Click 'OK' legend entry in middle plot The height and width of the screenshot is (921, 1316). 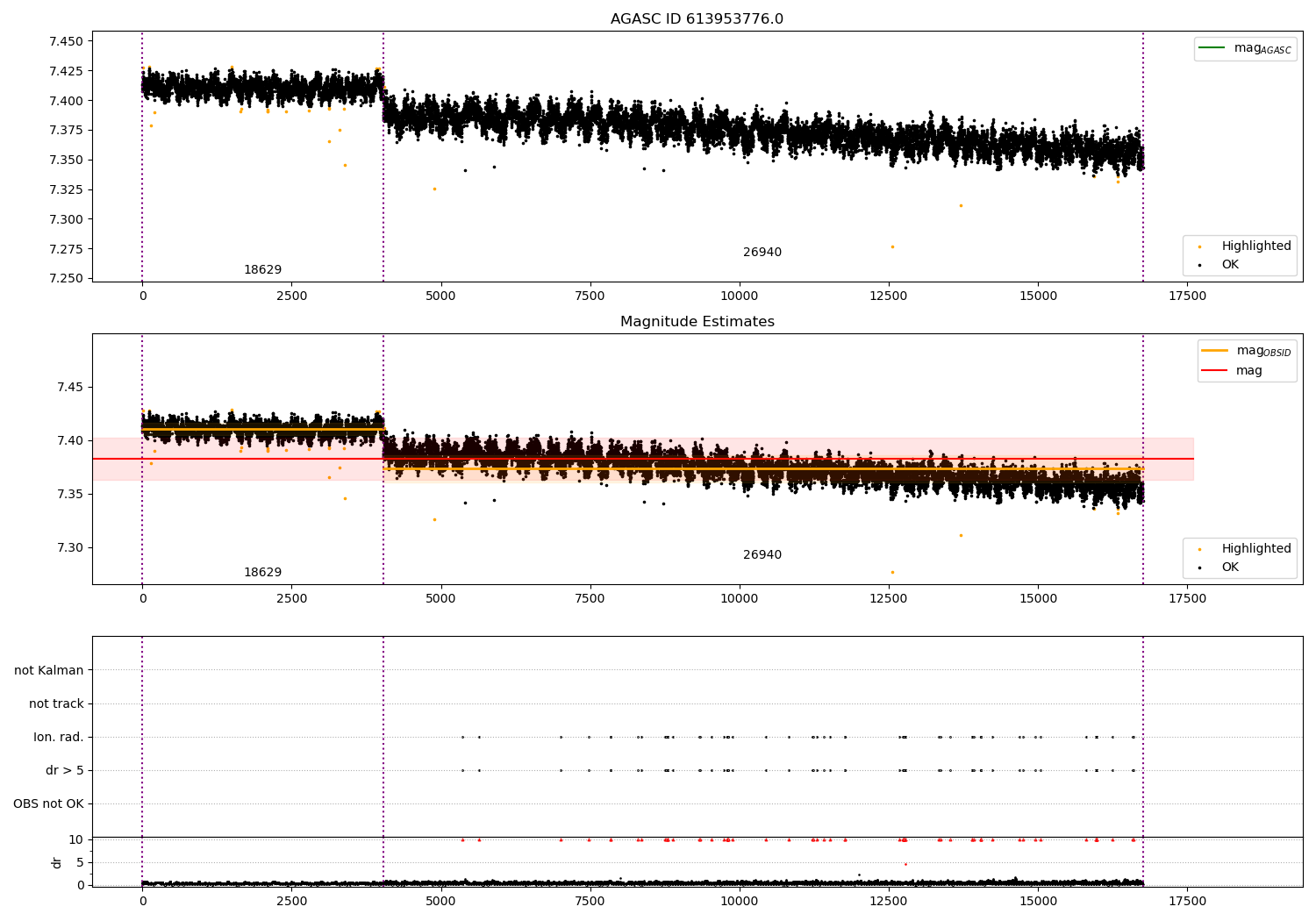[x=1219, y=568]
